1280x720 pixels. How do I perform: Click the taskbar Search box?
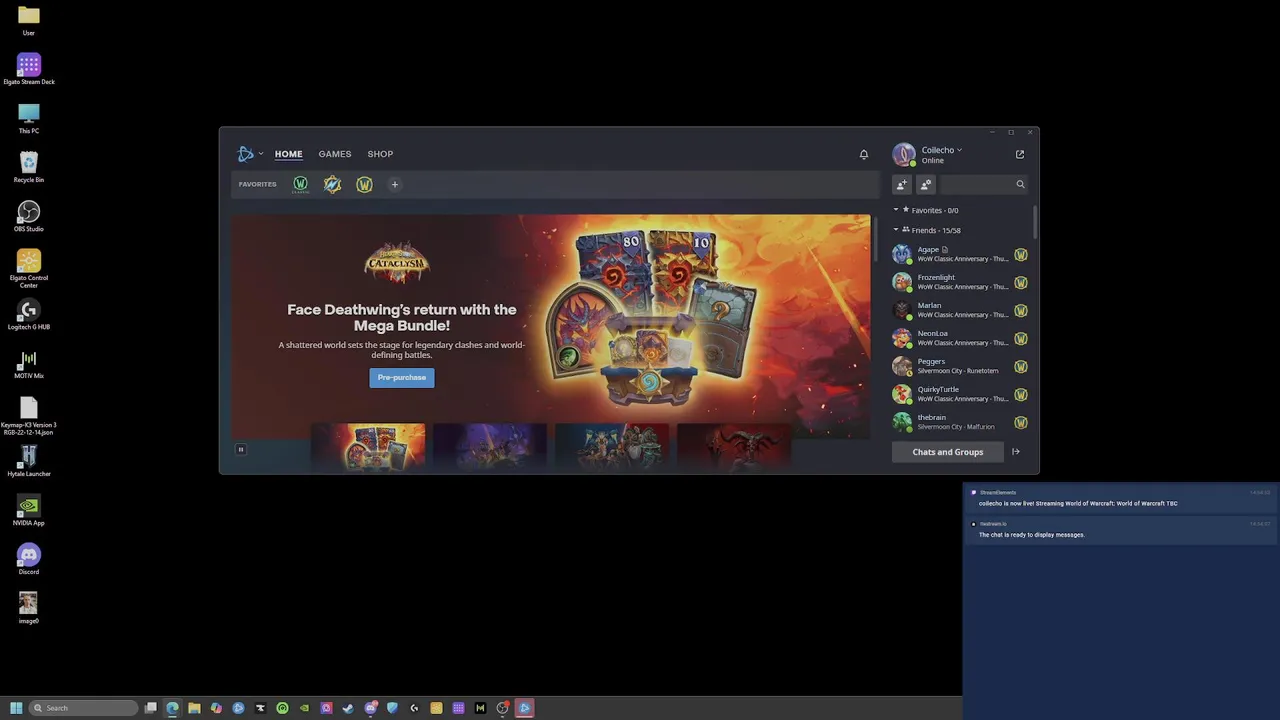(x=84, y=708)
